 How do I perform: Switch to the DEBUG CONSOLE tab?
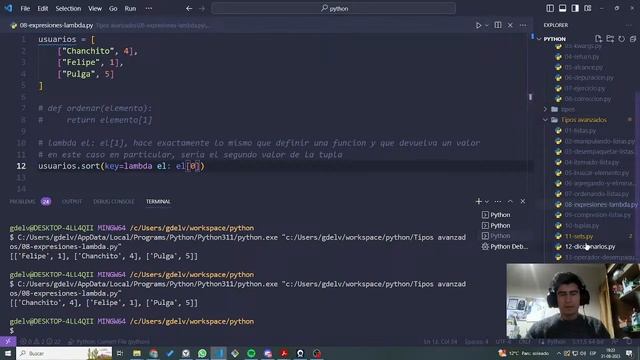(x=113, y=201)
